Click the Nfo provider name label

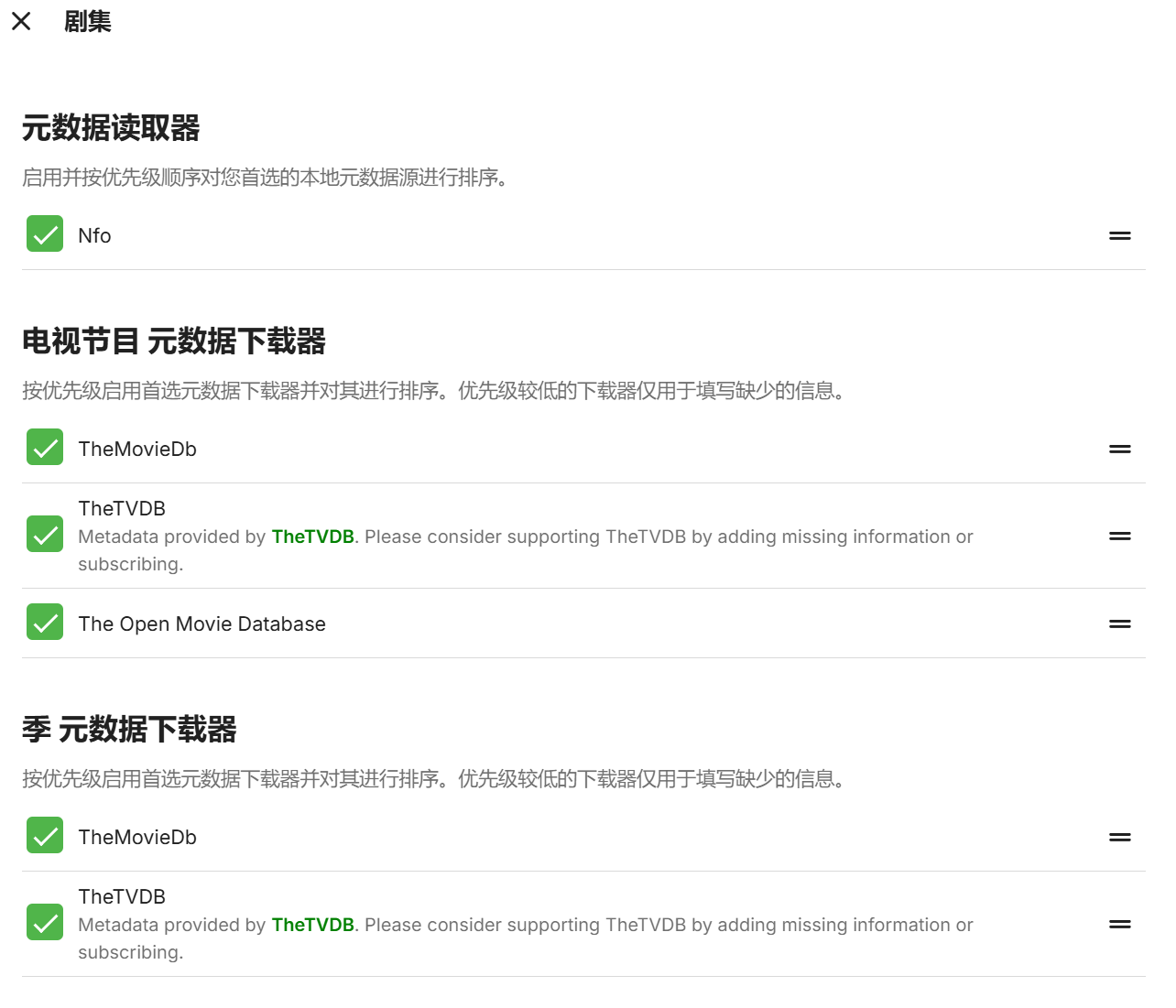point(94,234)
